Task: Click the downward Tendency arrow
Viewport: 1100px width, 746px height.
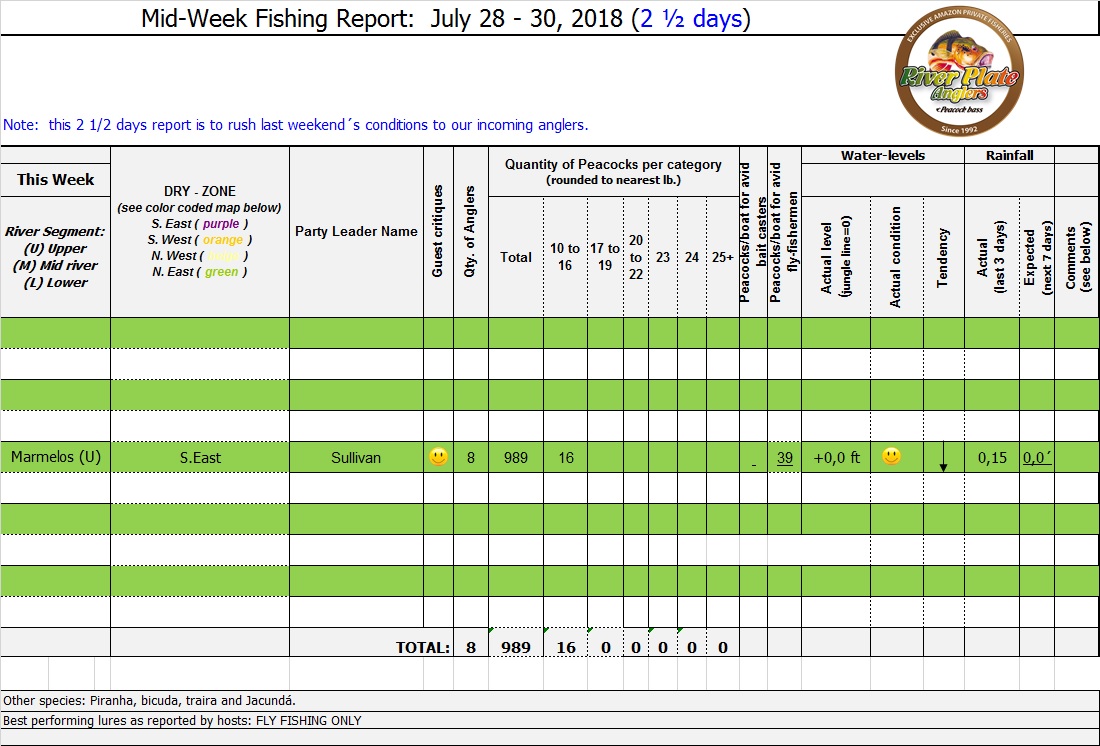Action: [942, 459]
